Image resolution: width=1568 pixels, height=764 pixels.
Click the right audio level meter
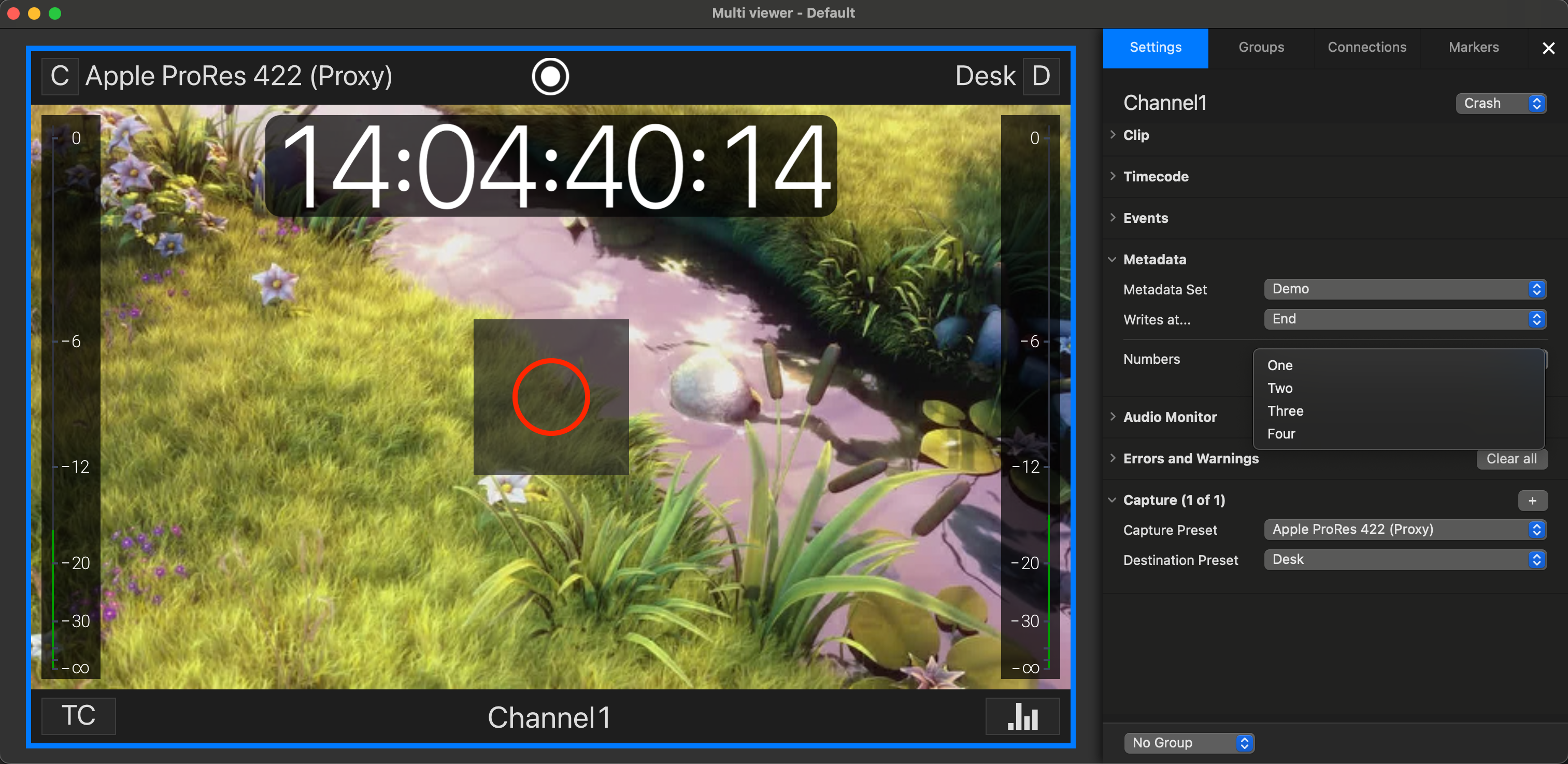pos(1031,397)
